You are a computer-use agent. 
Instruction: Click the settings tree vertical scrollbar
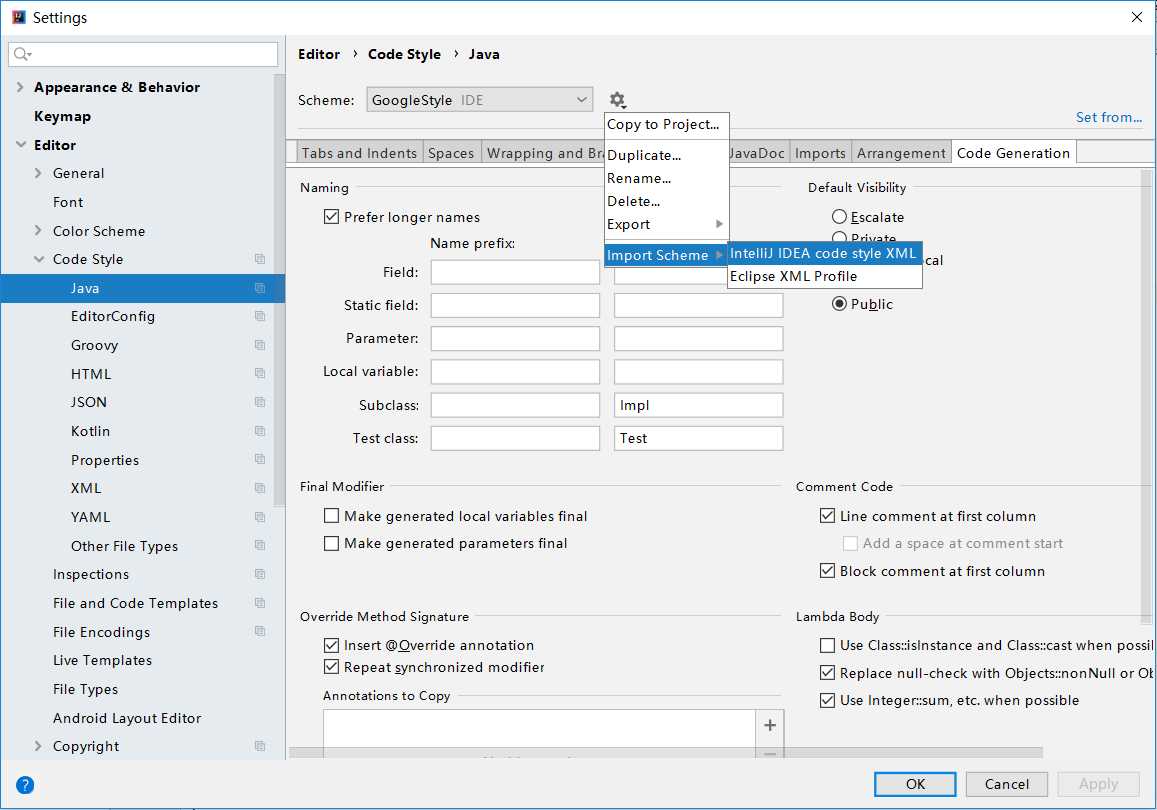(x=279, y=290)
